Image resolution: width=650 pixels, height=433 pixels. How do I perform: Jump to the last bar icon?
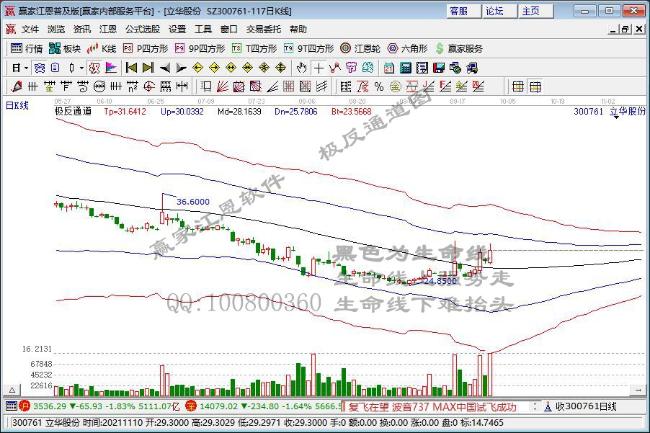click(x=148, y=68)
